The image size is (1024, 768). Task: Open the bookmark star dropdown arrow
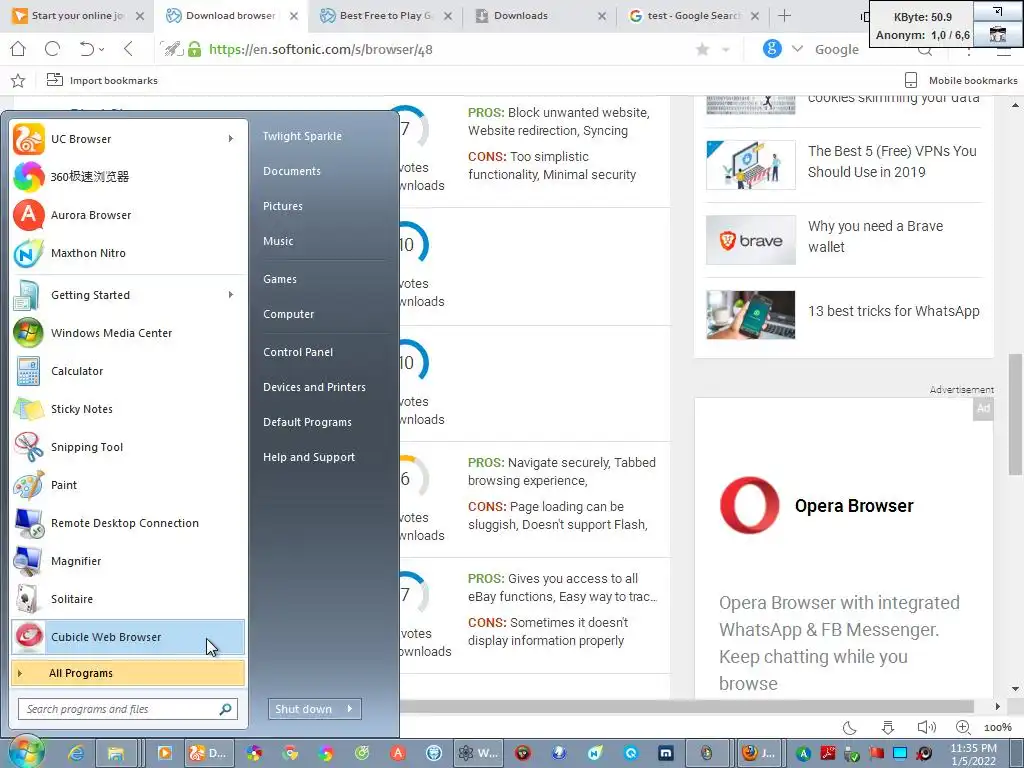click(x=726, y=50)
